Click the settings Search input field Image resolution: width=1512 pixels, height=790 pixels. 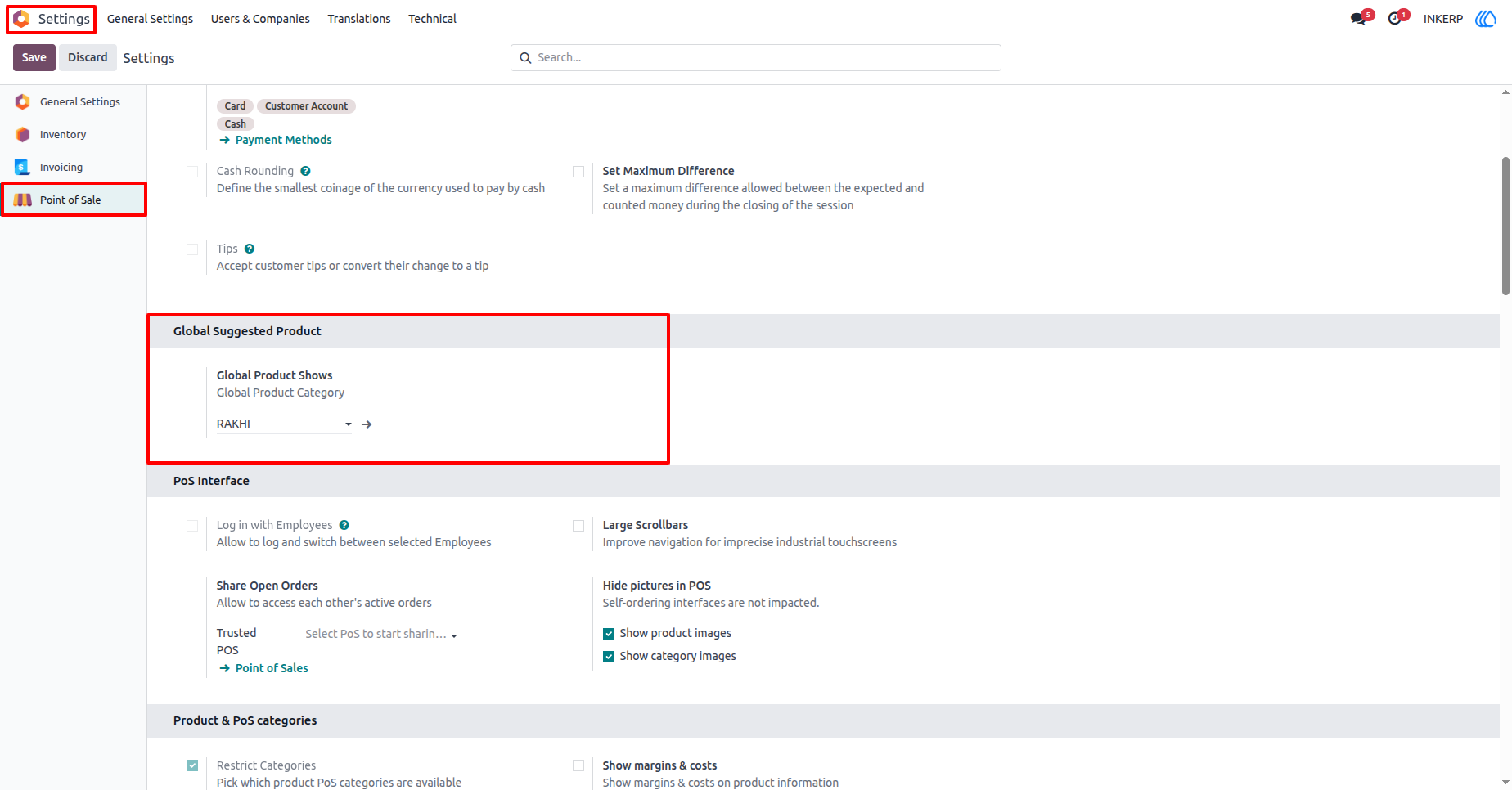coord(756,58)
